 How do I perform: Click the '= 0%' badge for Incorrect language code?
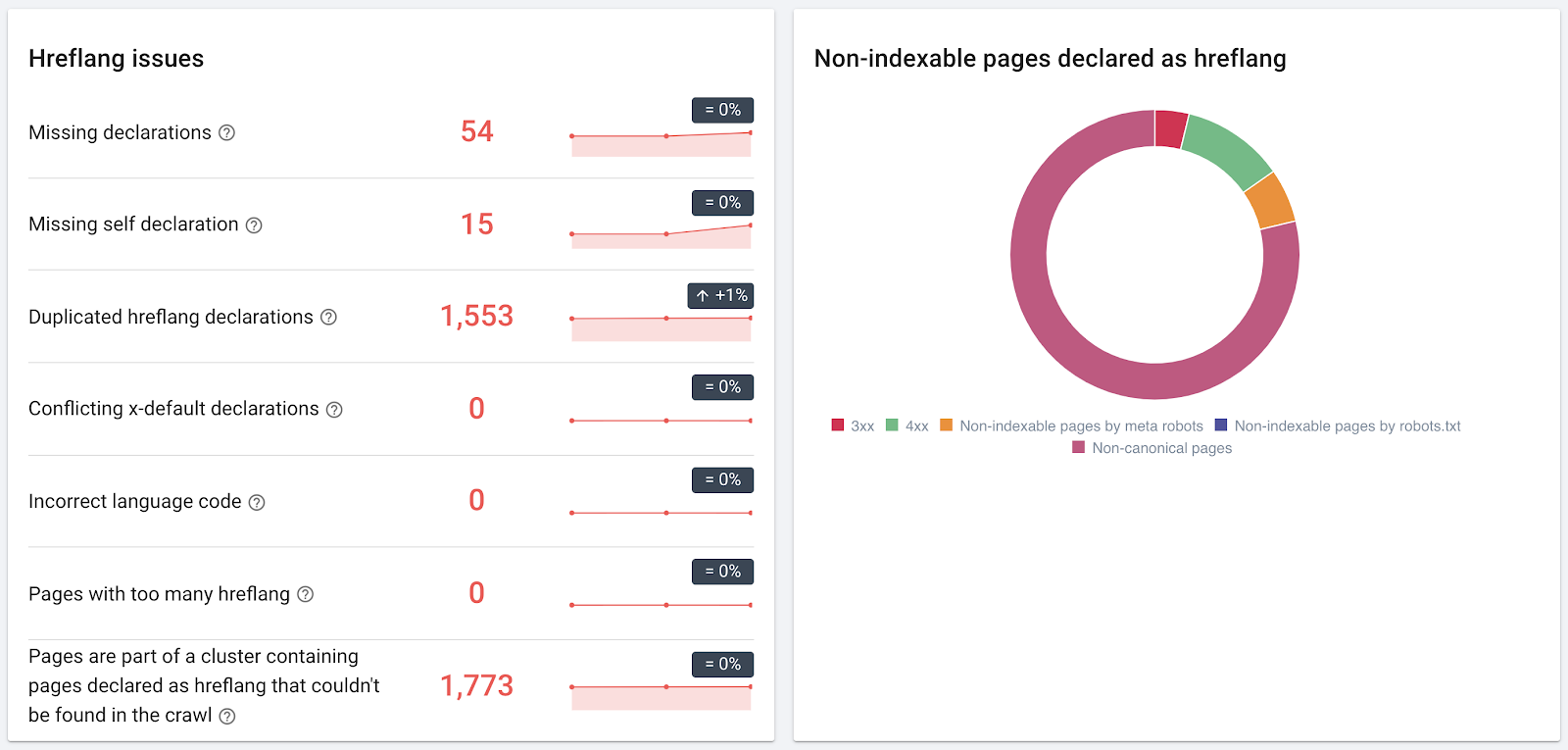tap(722, 479)
